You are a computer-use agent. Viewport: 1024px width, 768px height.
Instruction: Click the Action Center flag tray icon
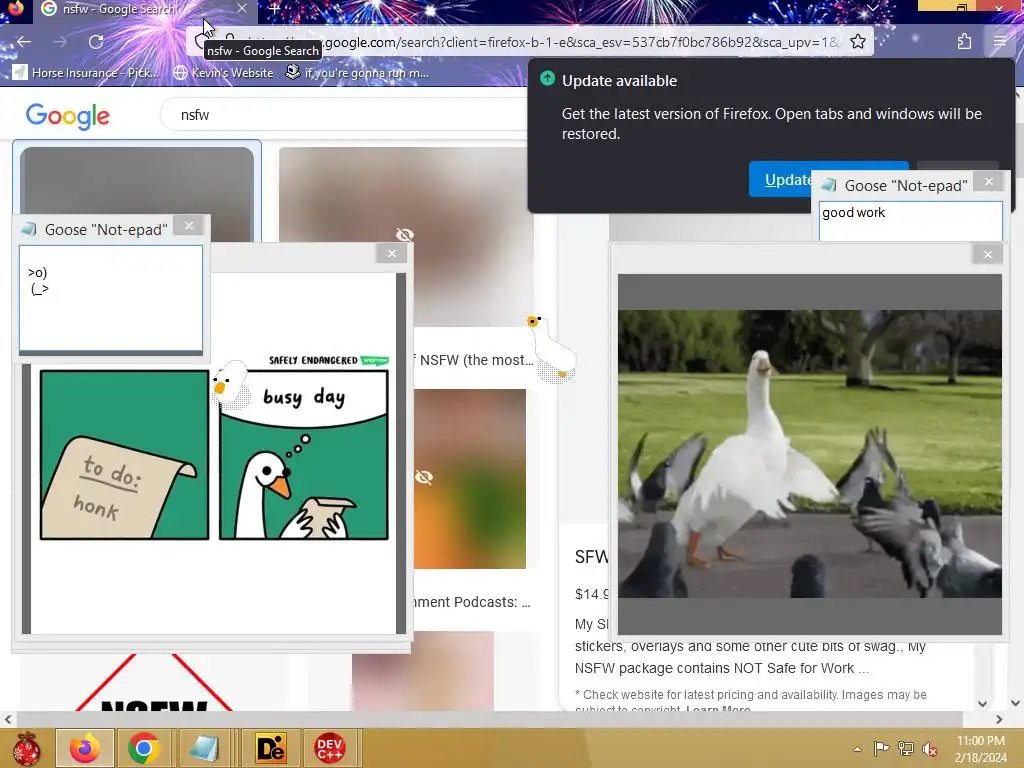(x=881, y=748)
